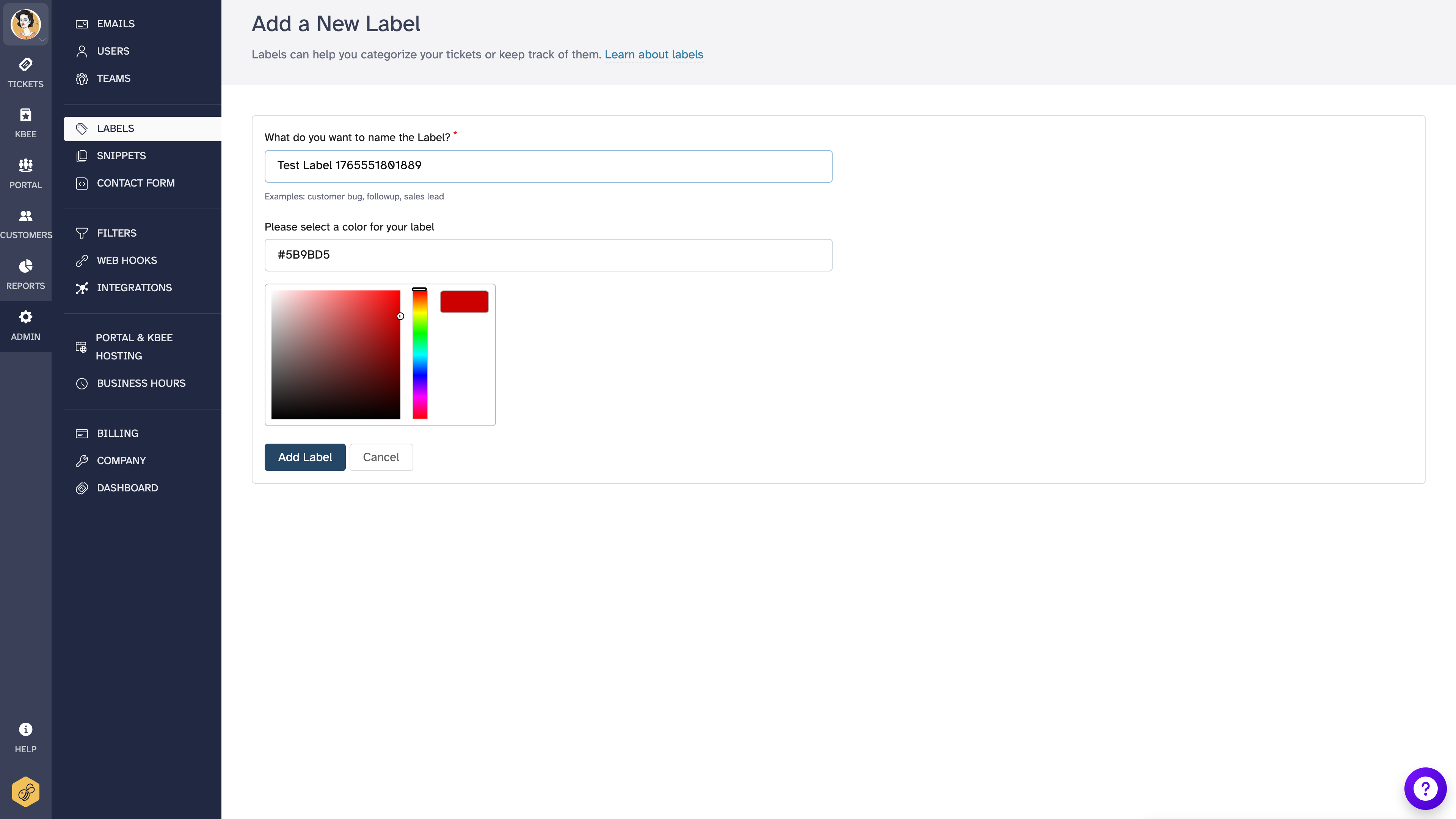
Task: Open the Reports section
Action: pyautogui.click(x=25, y=273)
